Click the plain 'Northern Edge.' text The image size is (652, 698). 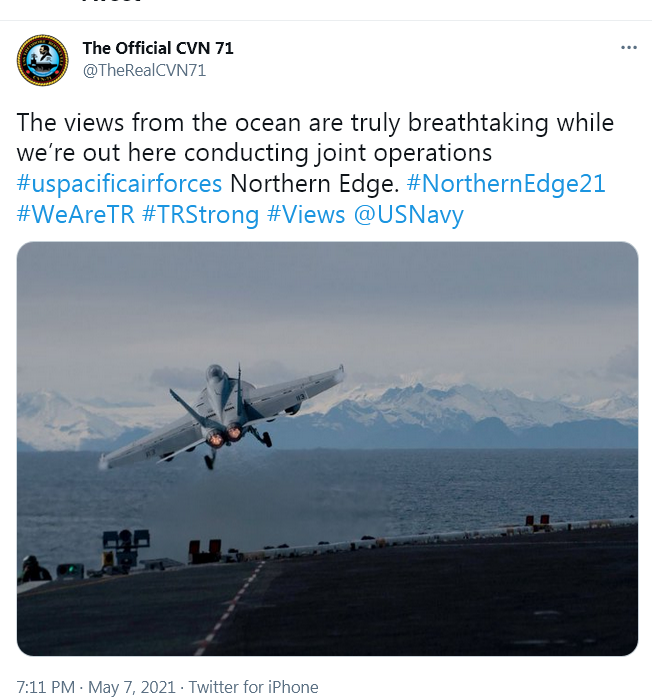tap(314, 183)
